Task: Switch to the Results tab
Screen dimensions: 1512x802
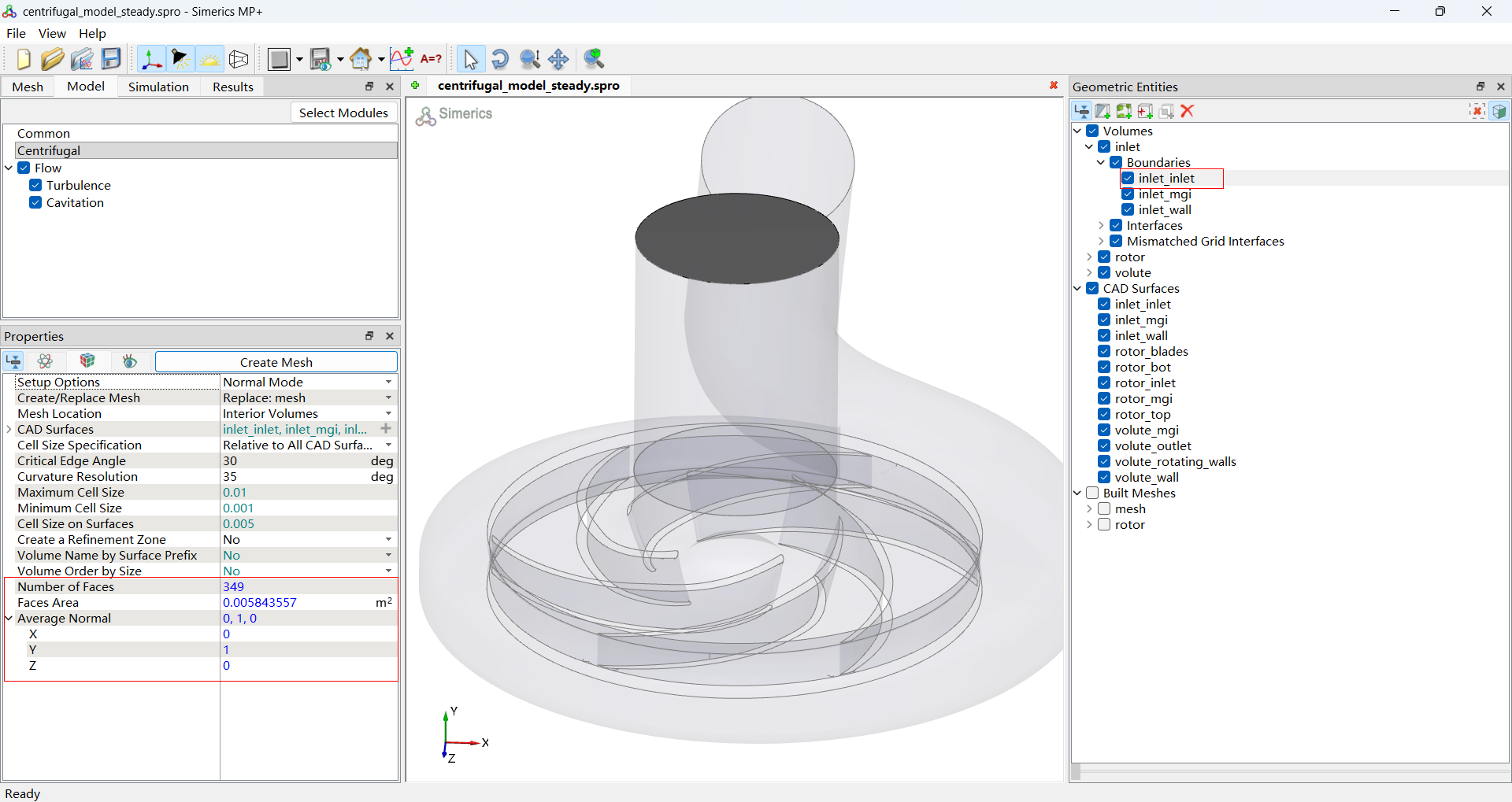Action: (233, 87)
